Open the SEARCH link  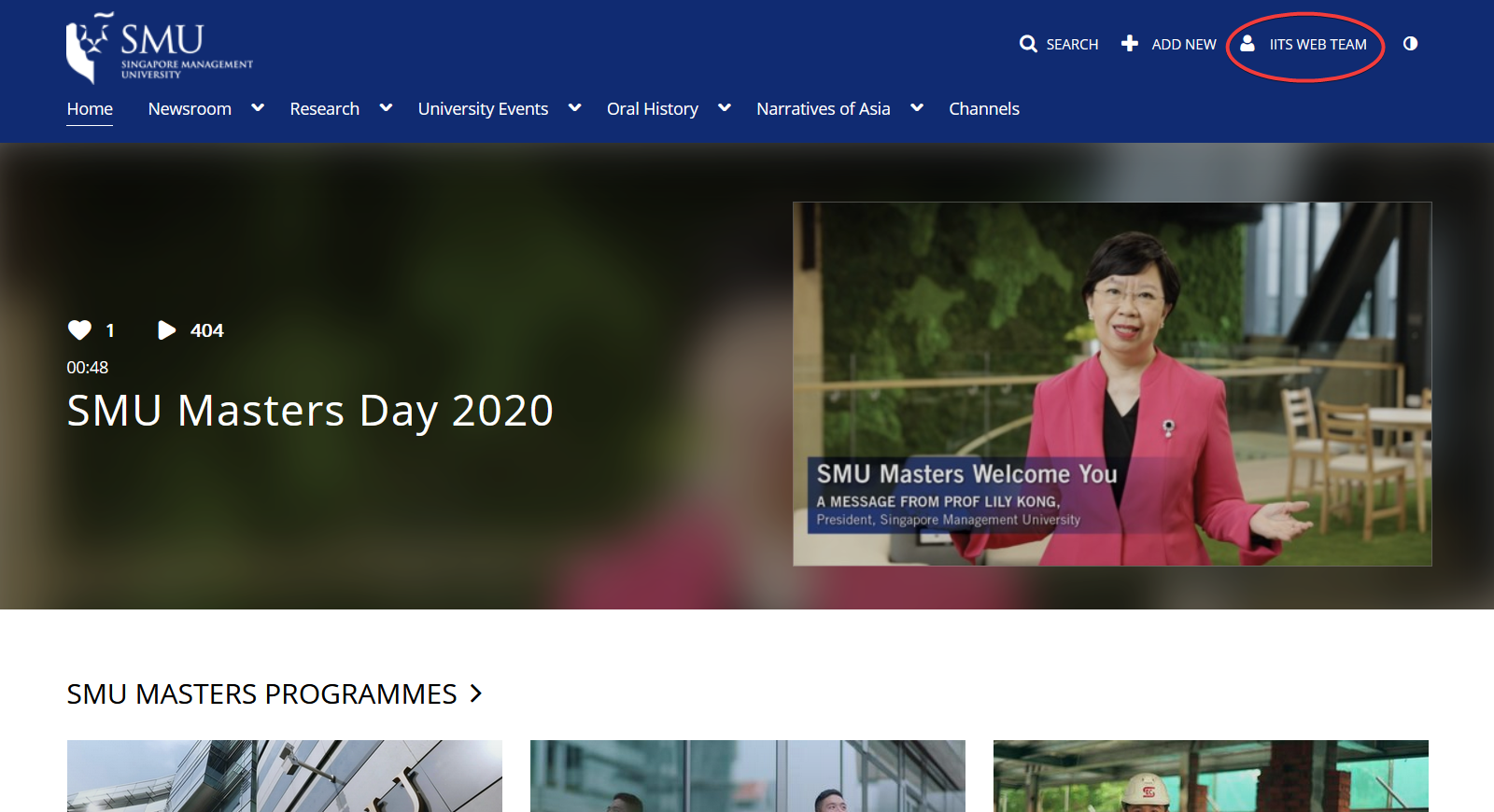pos(1072,44)
